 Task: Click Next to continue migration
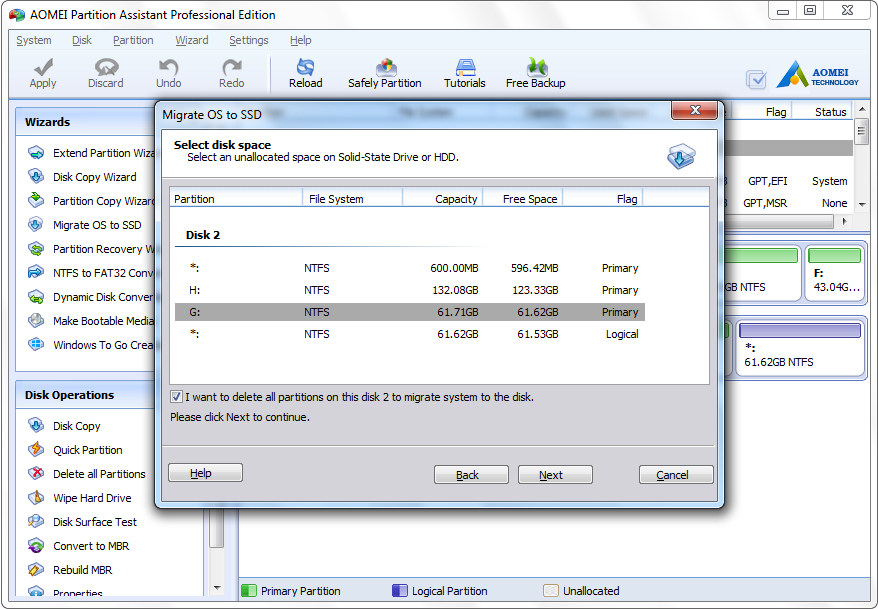point(555,475)
